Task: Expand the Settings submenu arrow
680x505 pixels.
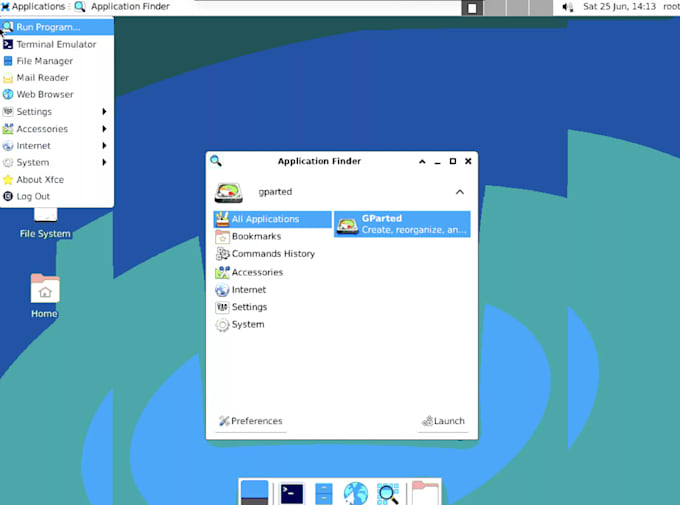Action: point(104,111)
